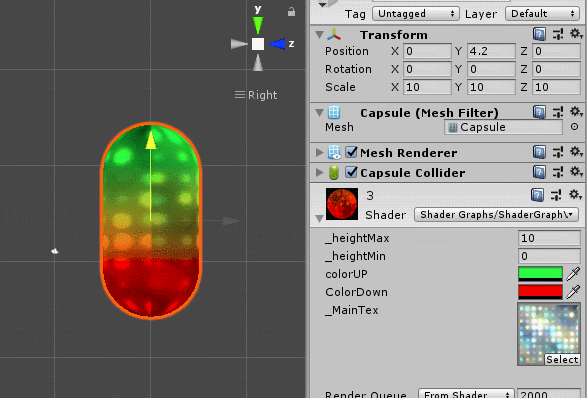587x398 pixels.
Task: Open Transform component gear menu
Action: tap(576, 34)
